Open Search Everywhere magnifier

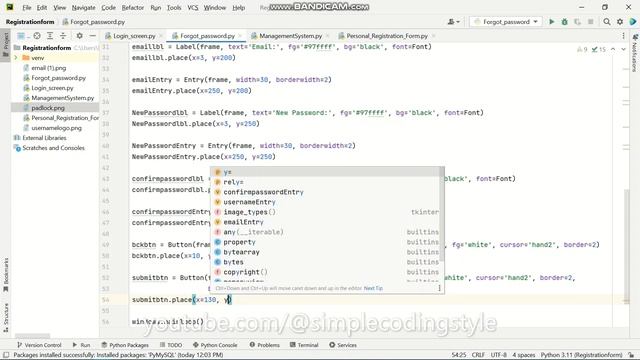607,22
